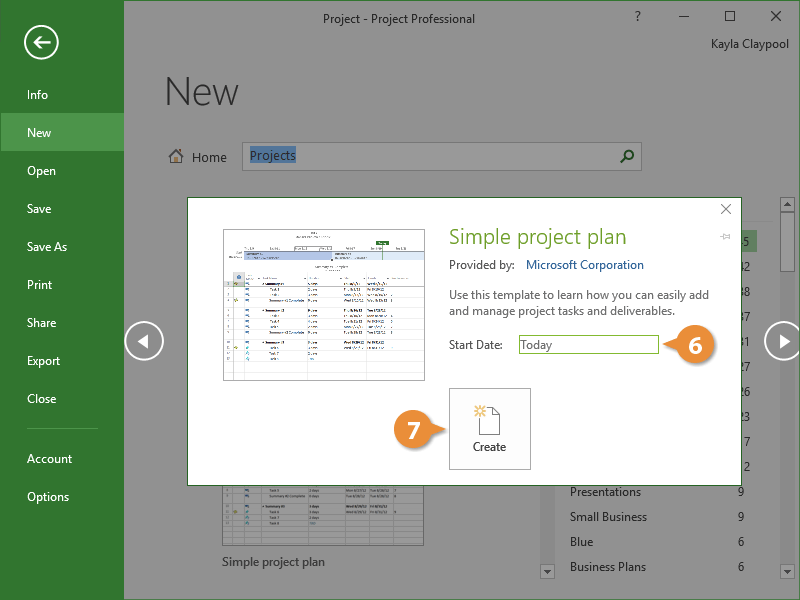The width and height of the screenshot is (800, 600).
Task: Select the Small Business category
Action: click(x=608, y=517)
